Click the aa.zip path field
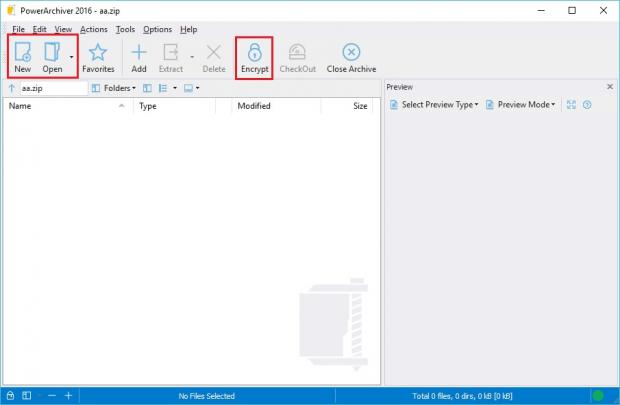620x405 pixels. click(52, 88)
